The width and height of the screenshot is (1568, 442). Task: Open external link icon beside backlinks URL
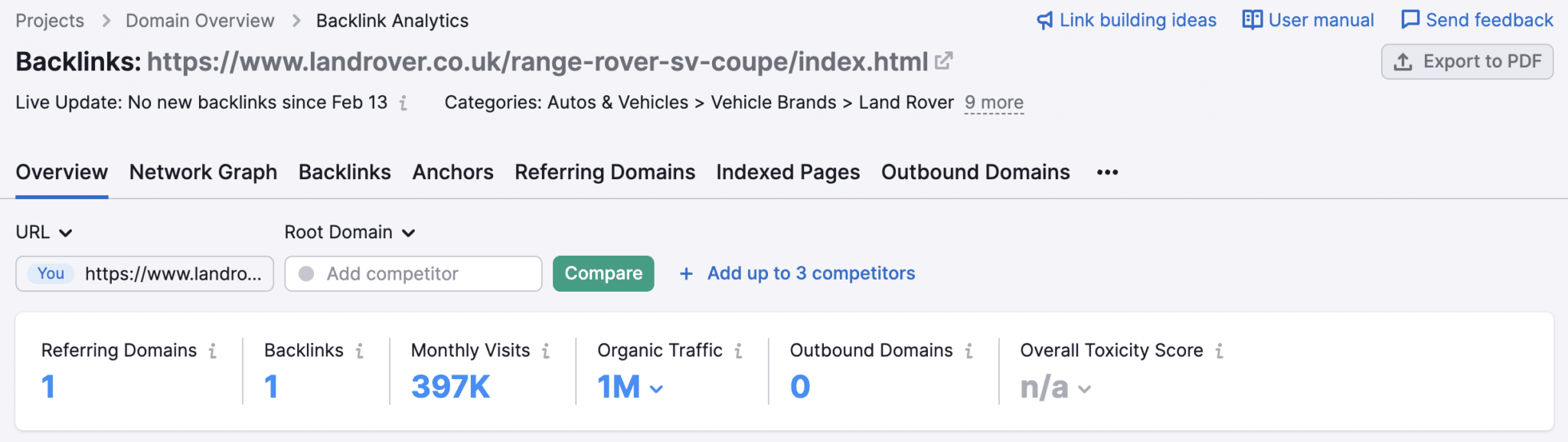tap(944, 61)
